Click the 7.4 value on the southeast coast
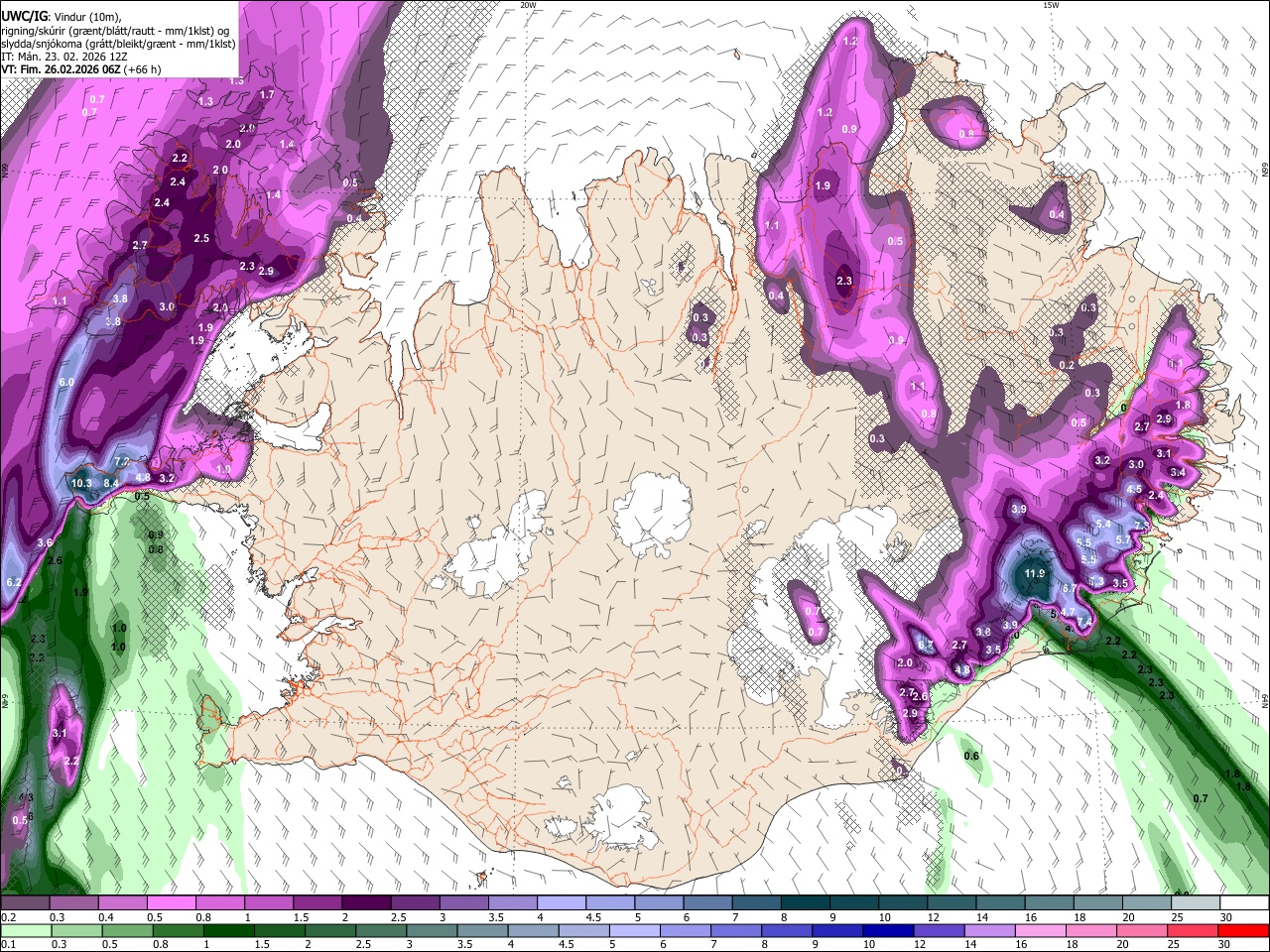This screenshot has height=952, width=1270. click(1084, 622)
